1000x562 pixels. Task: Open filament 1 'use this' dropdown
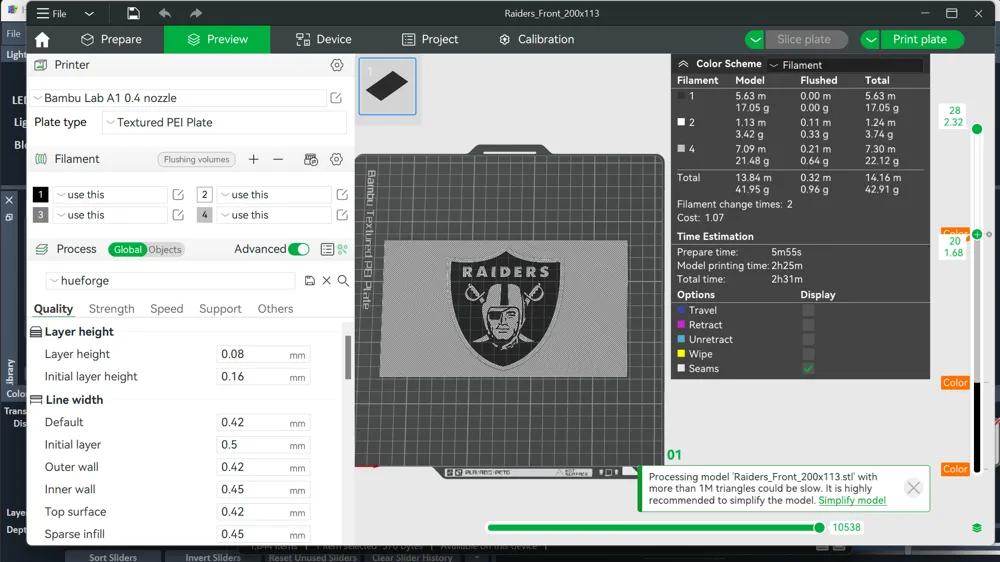tap(109, 195)
